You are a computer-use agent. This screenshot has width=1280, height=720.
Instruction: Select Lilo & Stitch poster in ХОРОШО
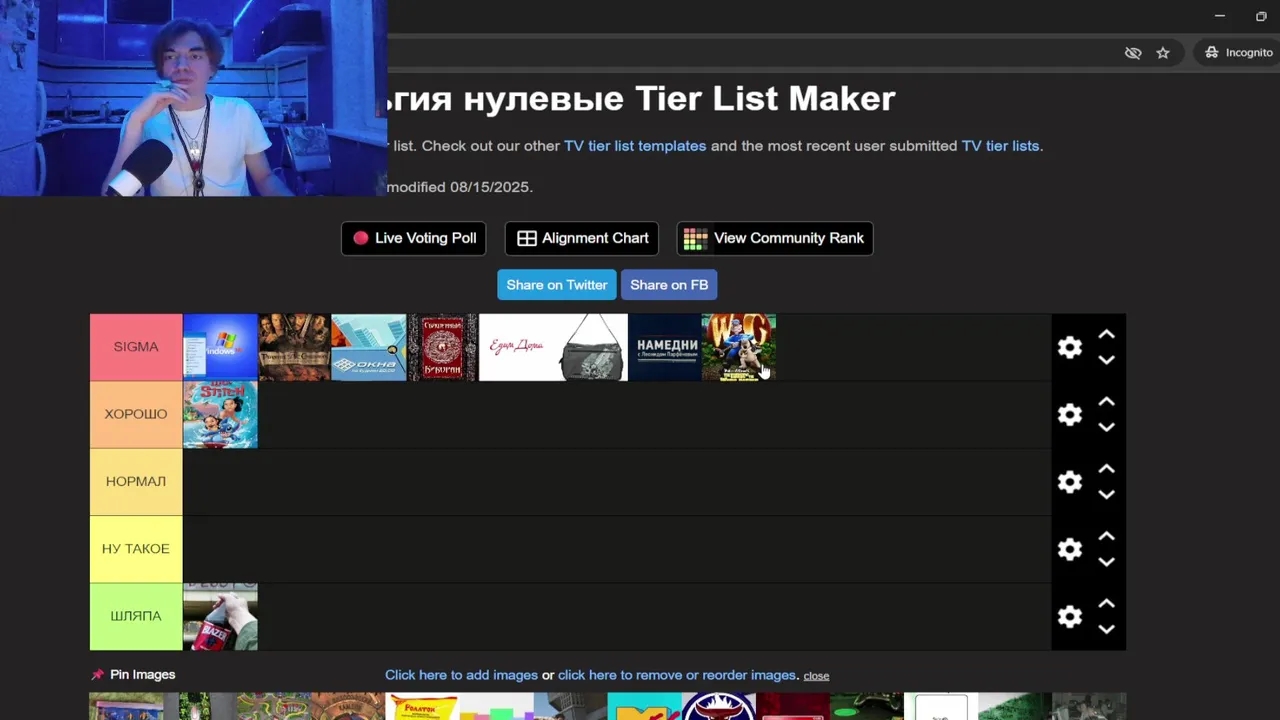click(220, 414)
